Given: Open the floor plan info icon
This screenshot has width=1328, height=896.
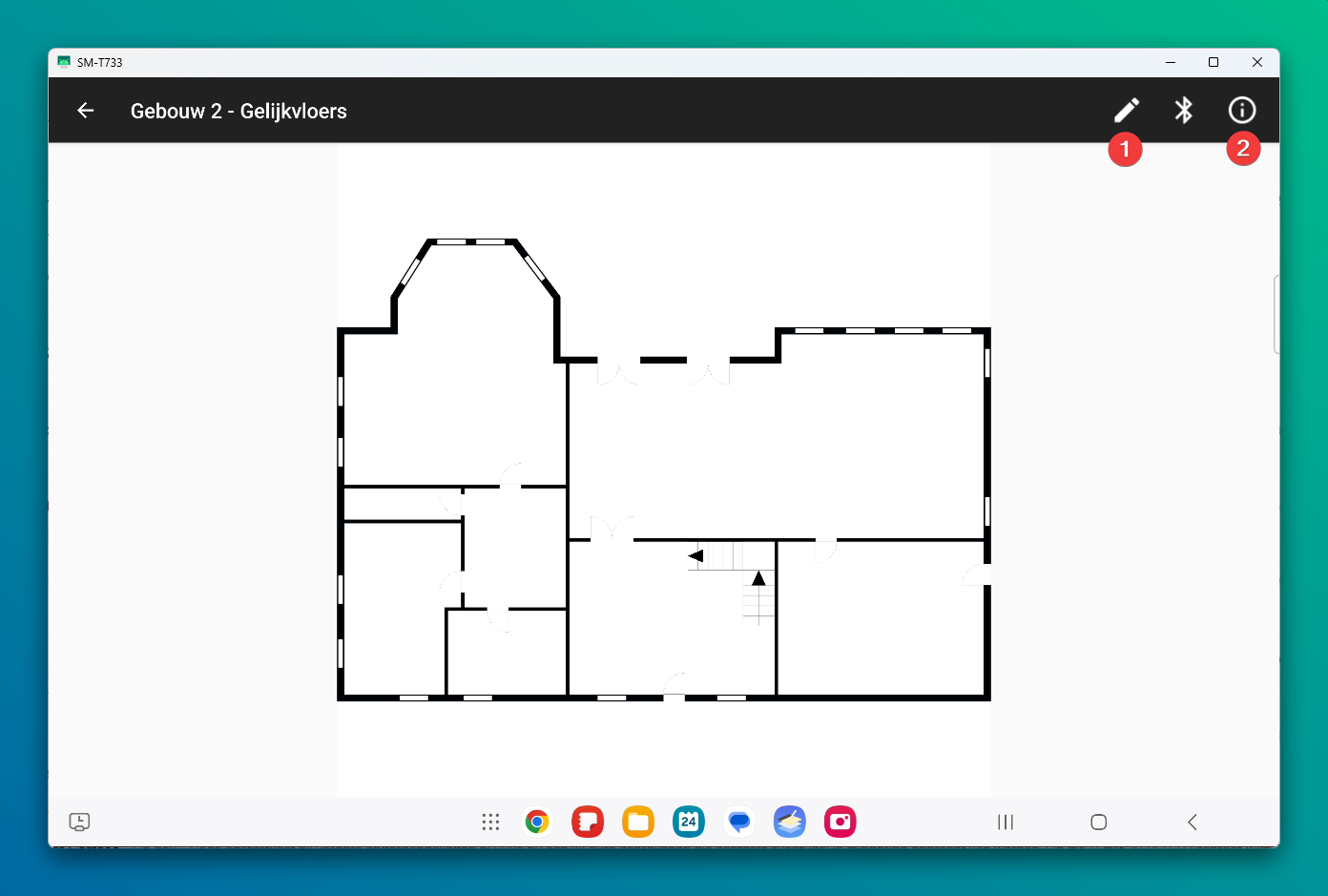Looking at the screenshot, I should 1241,111.
